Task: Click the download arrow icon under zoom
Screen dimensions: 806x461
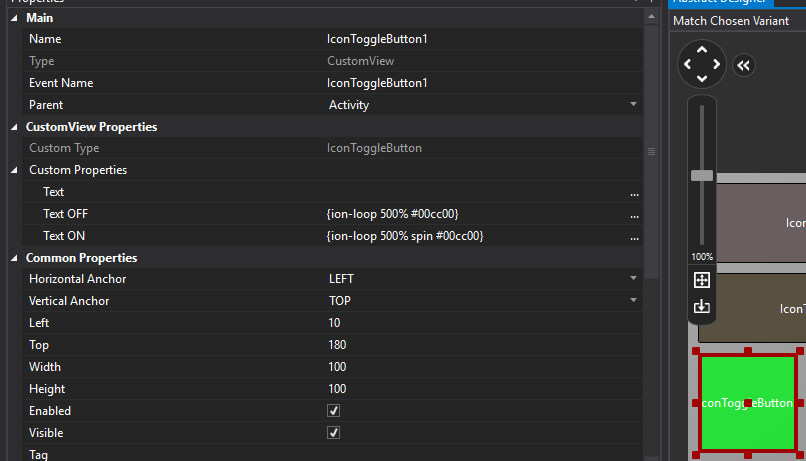Action: [x=702, y=306]
